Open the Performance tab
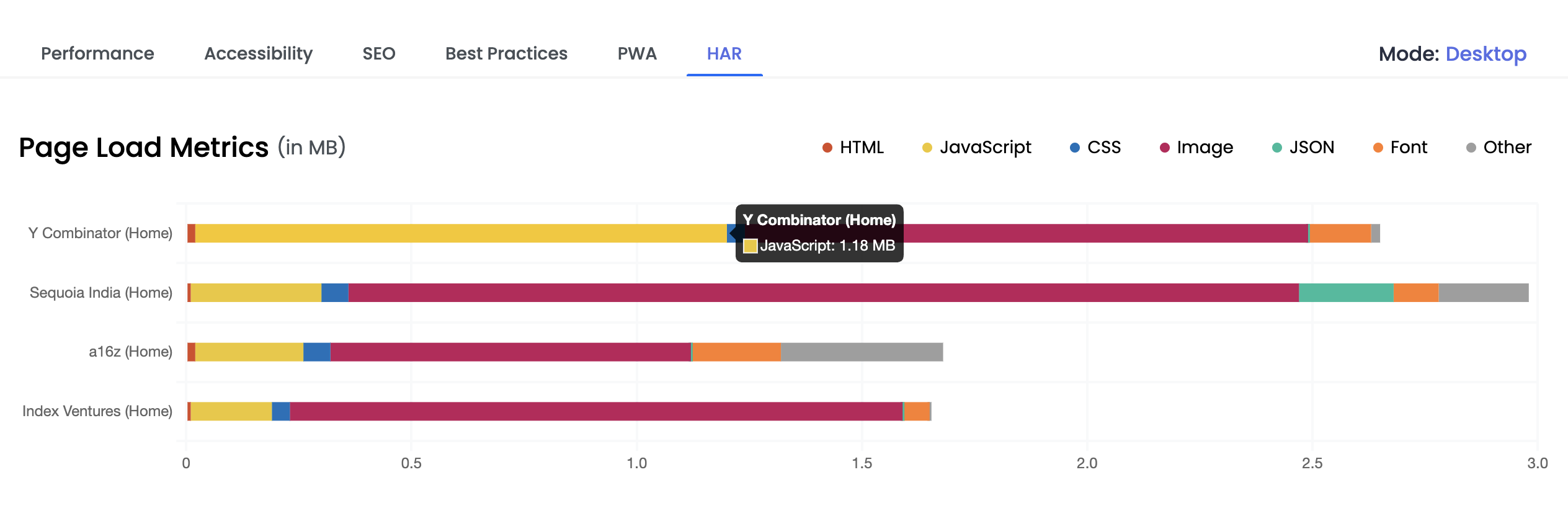This screenshot has height=516, width=1568. (97, 53)
